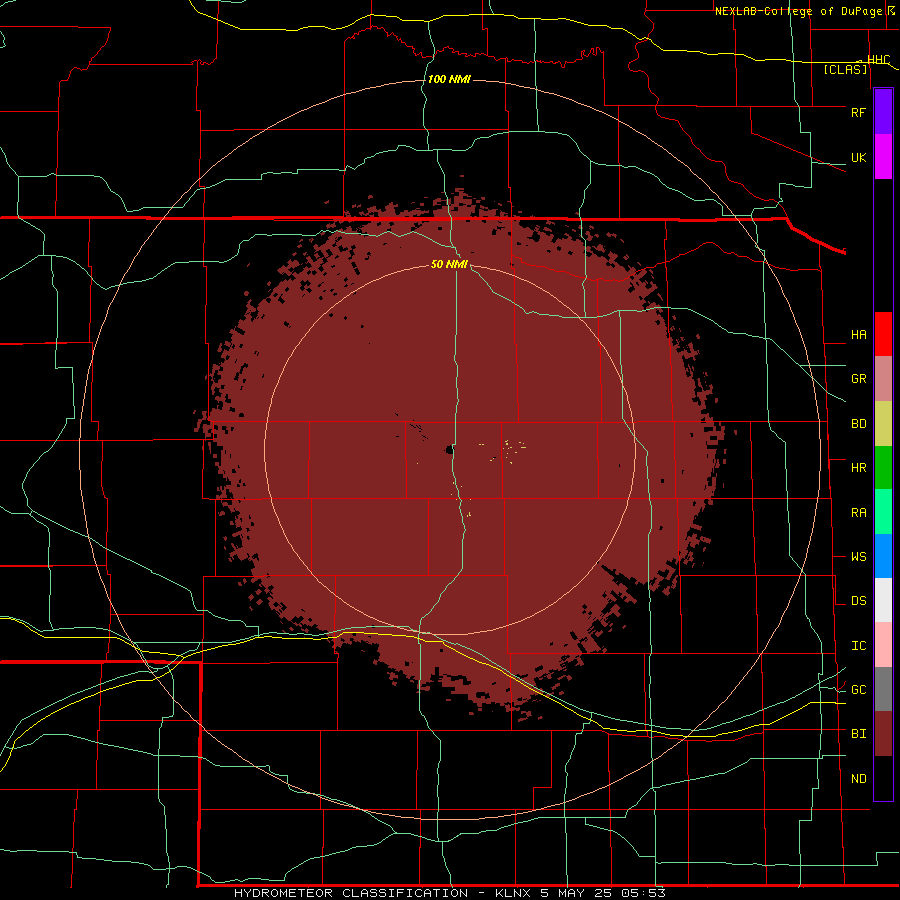Click the [CLAS] legend header
This screenshot has height=900, width=900.
(845, 70)
